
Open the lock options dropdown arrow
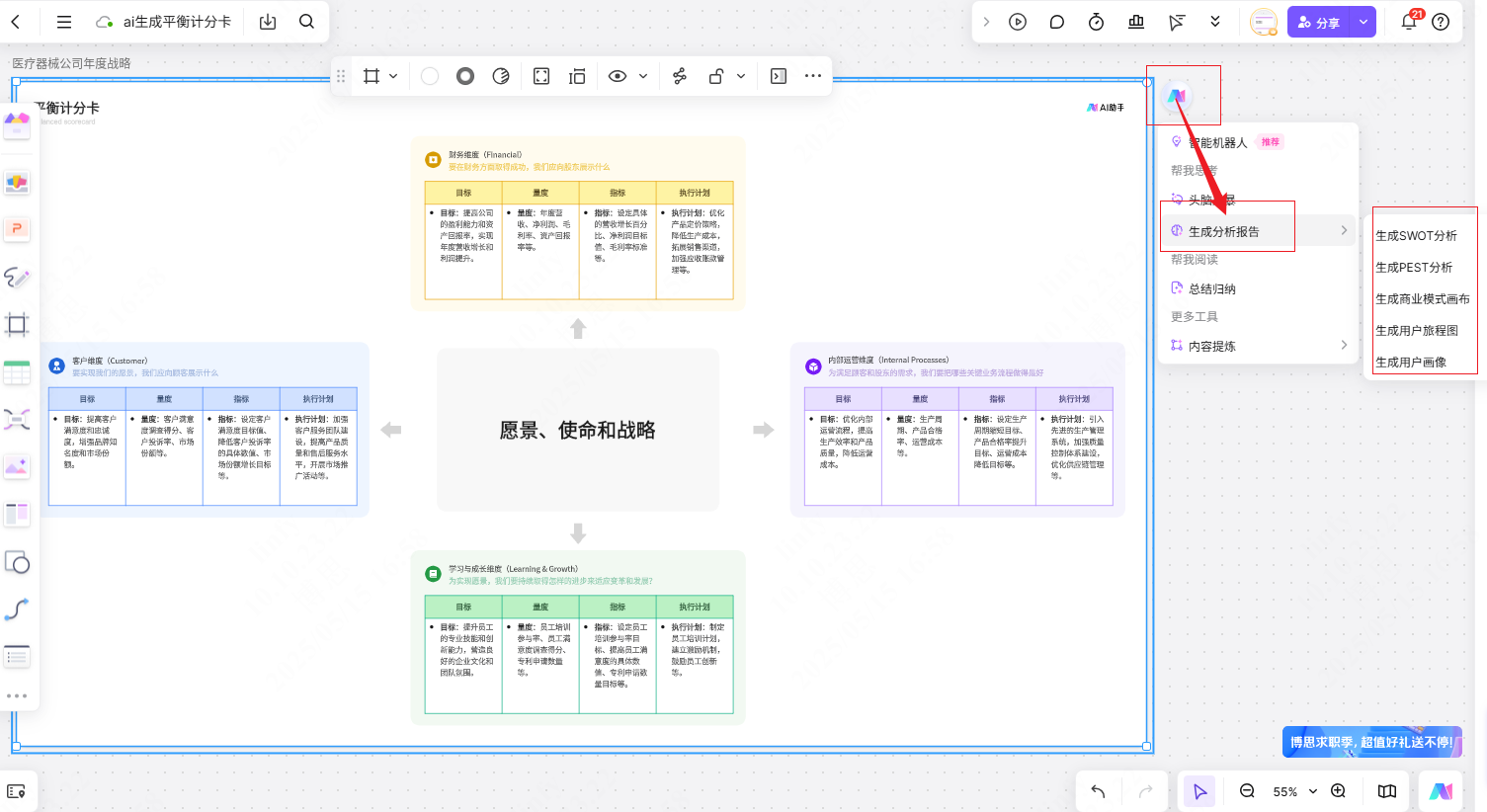click(x=741, y=76)
